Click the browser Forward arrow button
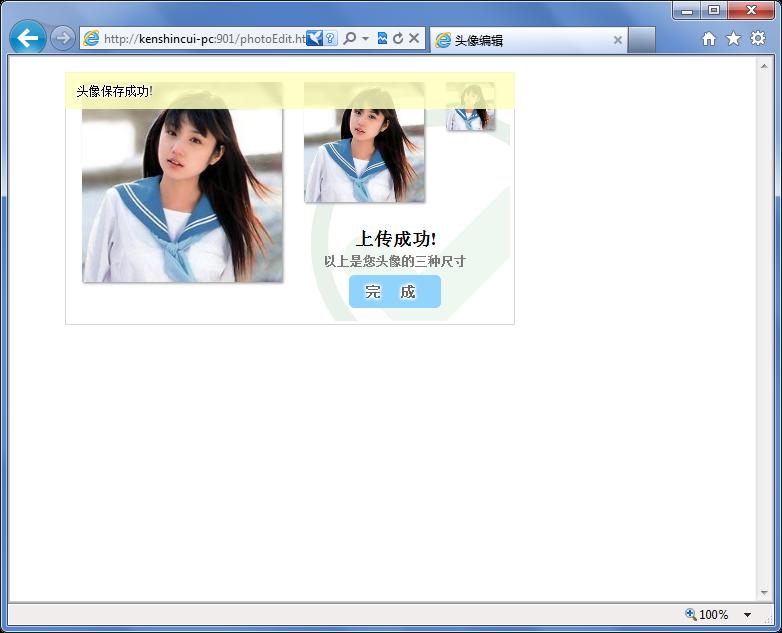The height and width of the screenshot is (633, 782). (x=62, y=39)
